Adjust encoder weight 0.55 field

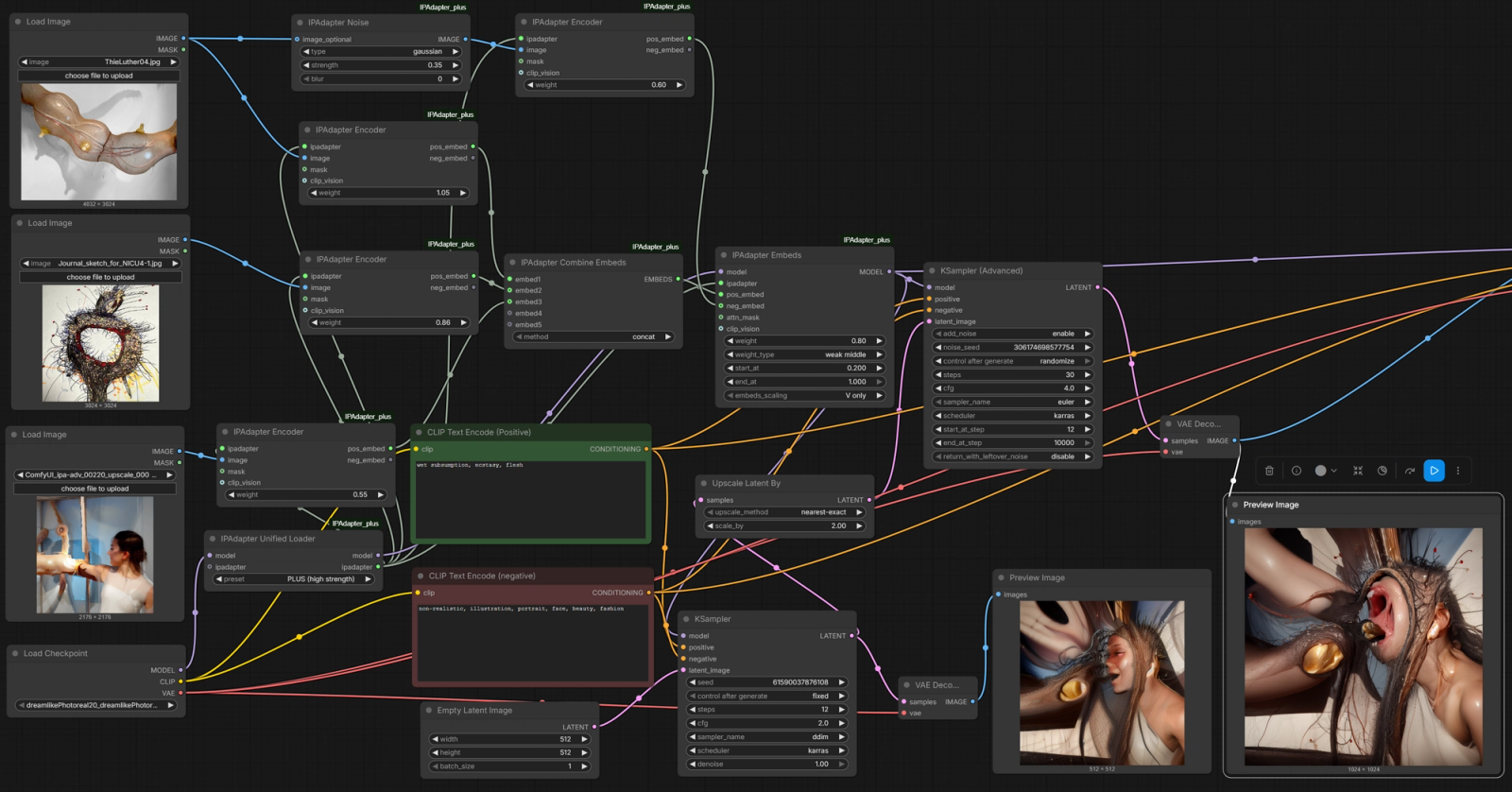tap(306, 495)
